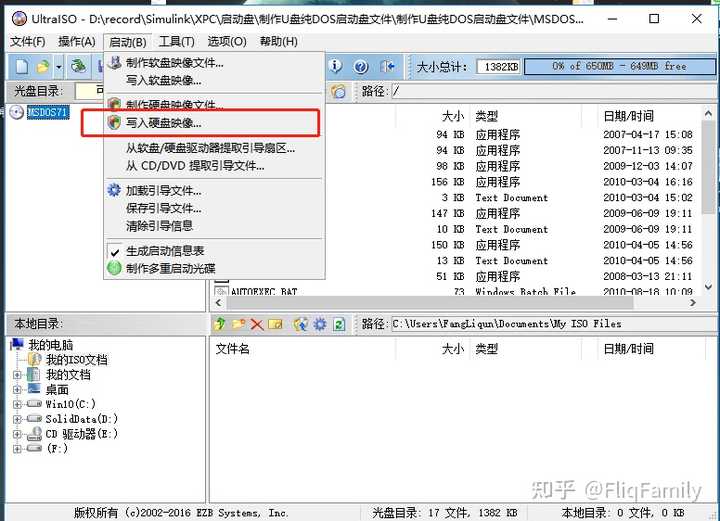Click the blue Info icon in toolbar

pos(335,67)
